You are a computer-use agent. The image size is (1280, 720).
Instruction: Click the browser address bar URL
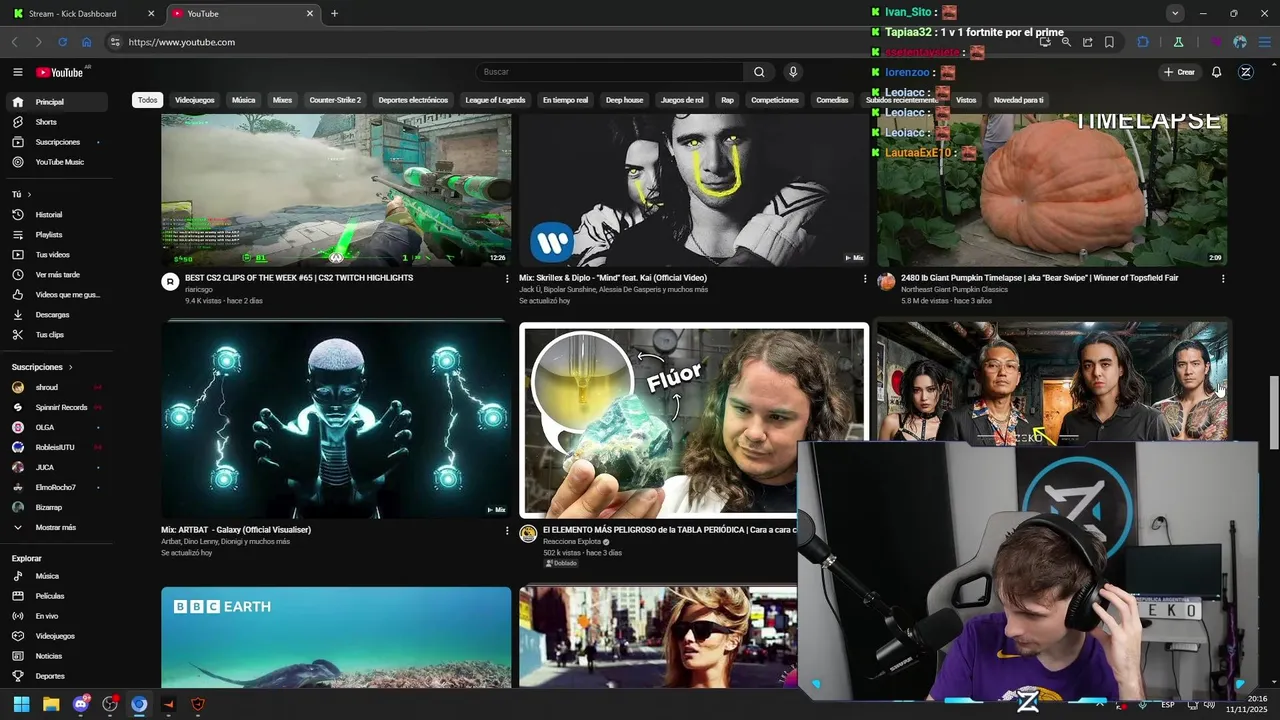(x=182, y=42)
